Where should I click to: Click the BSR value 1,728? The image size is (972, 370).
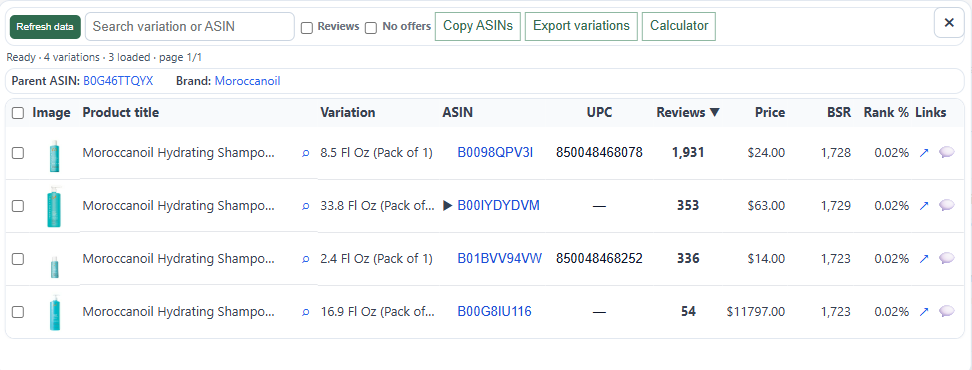(836, 152)
